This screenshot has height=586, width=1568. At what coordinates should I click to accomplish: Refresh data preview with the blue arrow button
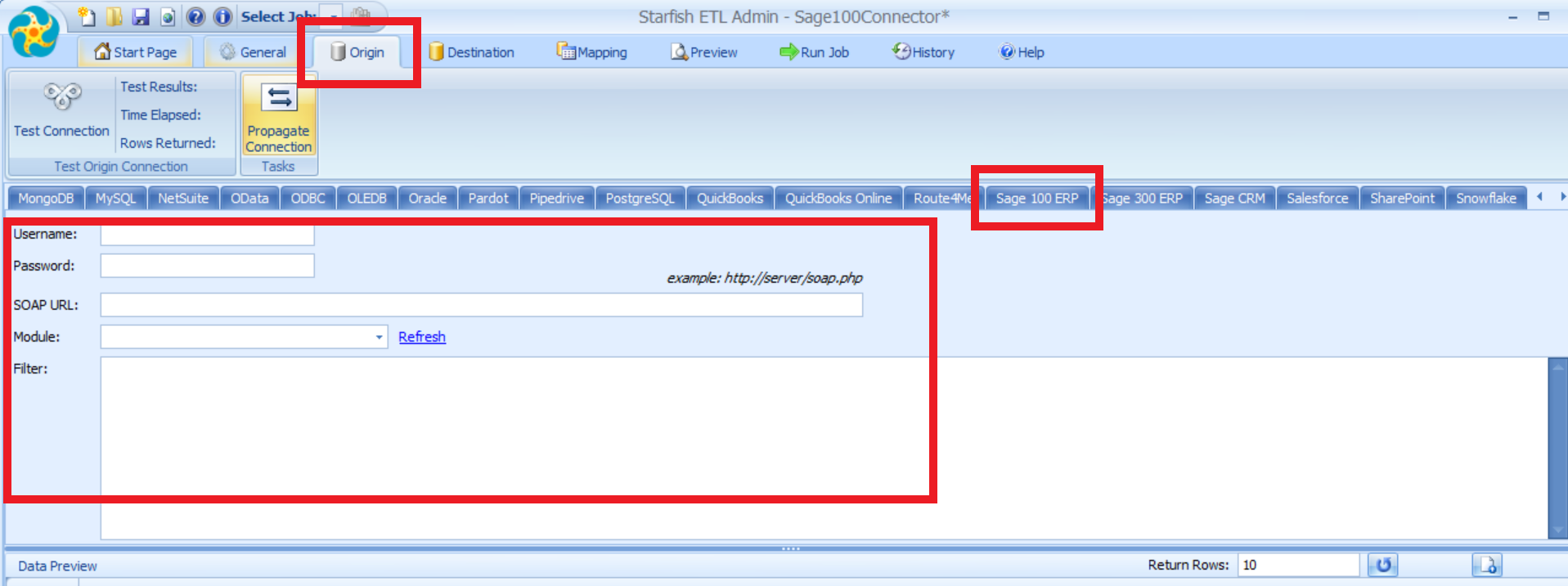tap(1383, 565)
